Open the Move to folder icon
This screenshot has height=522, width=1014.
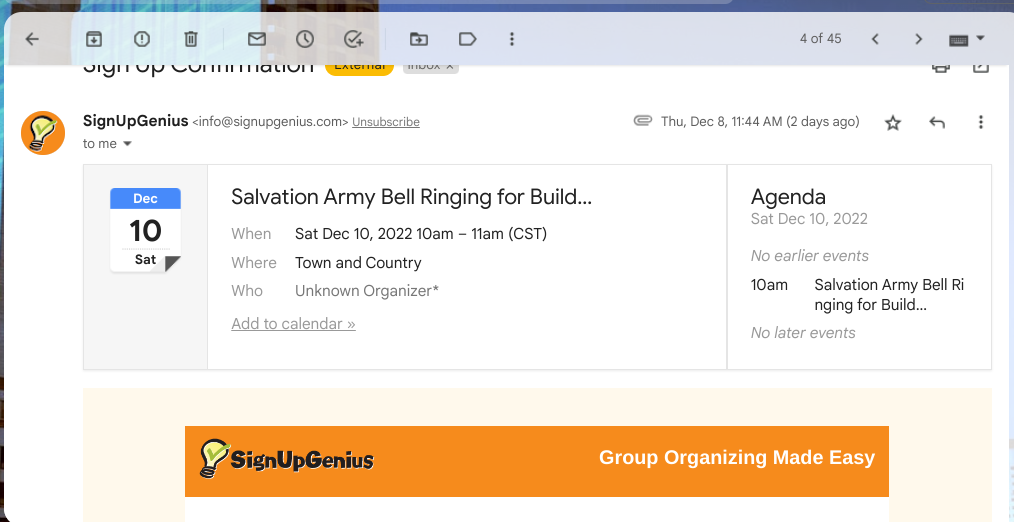coord(419,39)
